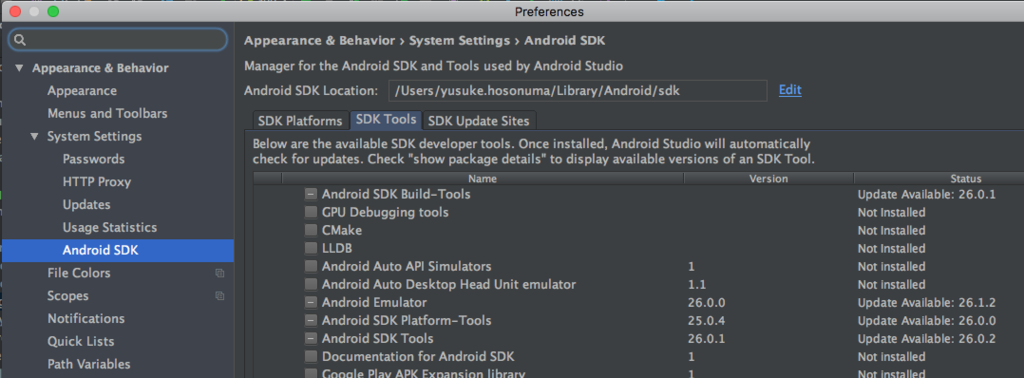Click Desktop Head Unit emulator version 1.1
This screenshot has width=1024, height=378.
(x=697, y=285)
